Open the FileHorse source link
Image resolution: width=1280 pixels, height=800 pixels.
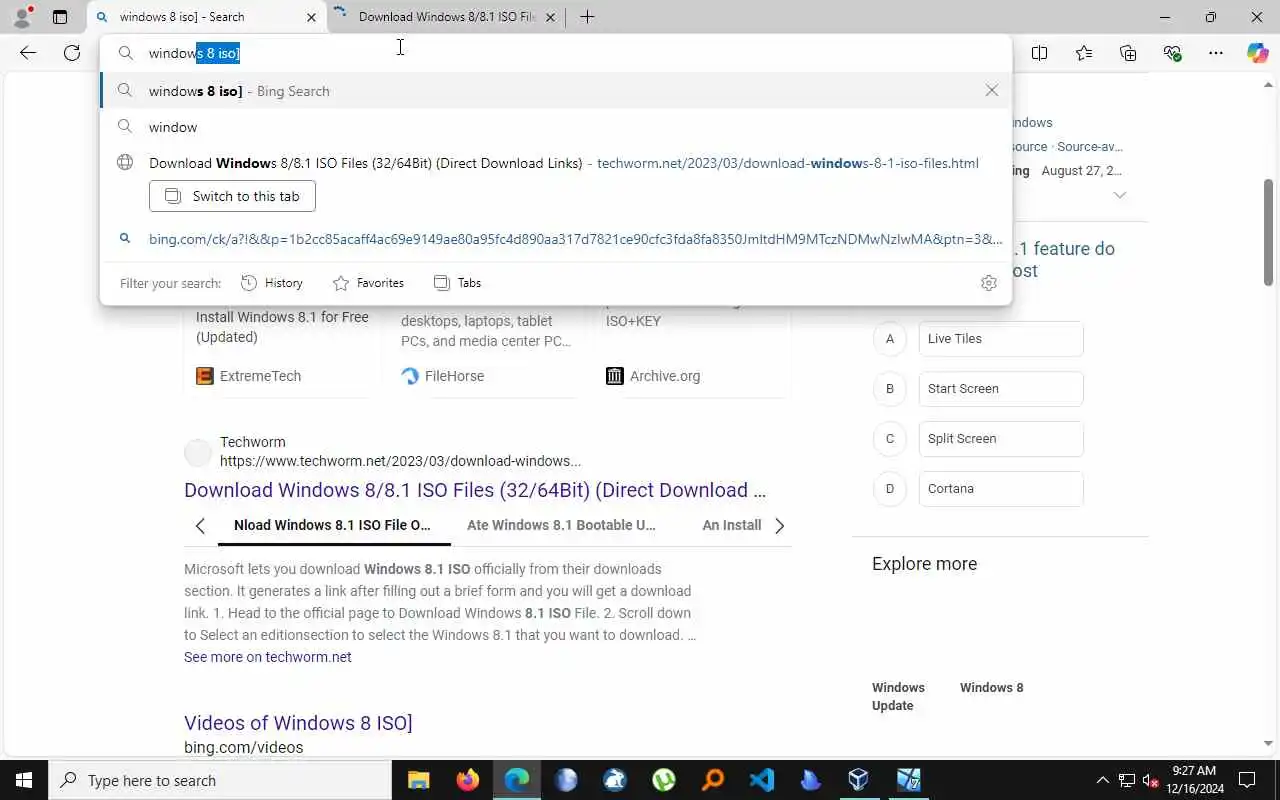(443, 376)
